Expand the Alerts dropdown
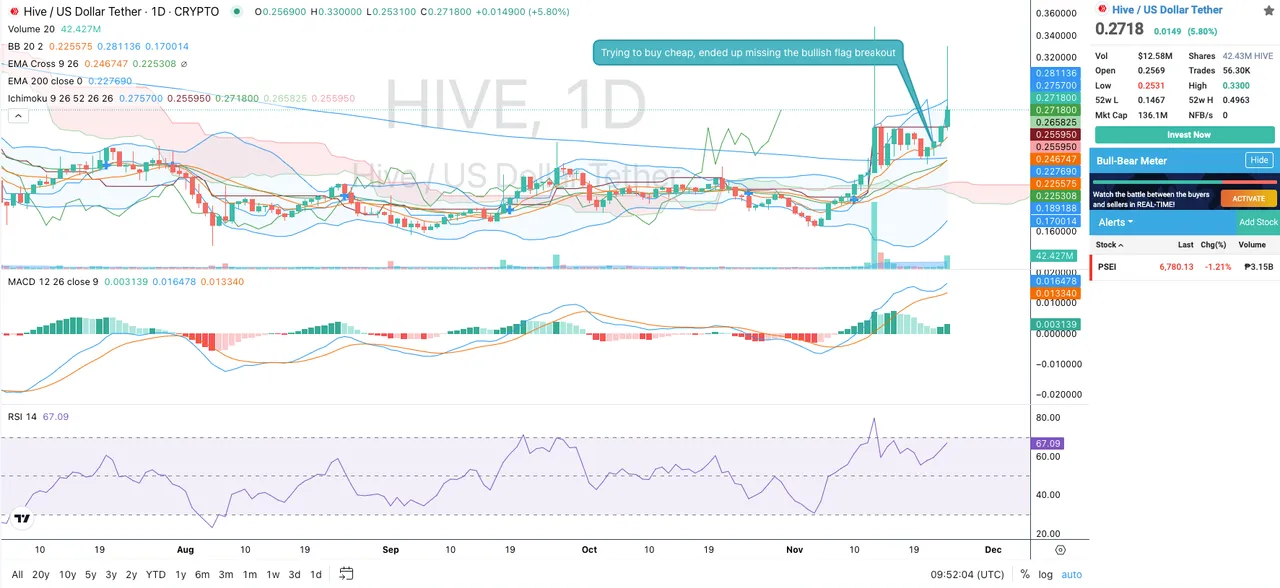 click(1115, 223)
